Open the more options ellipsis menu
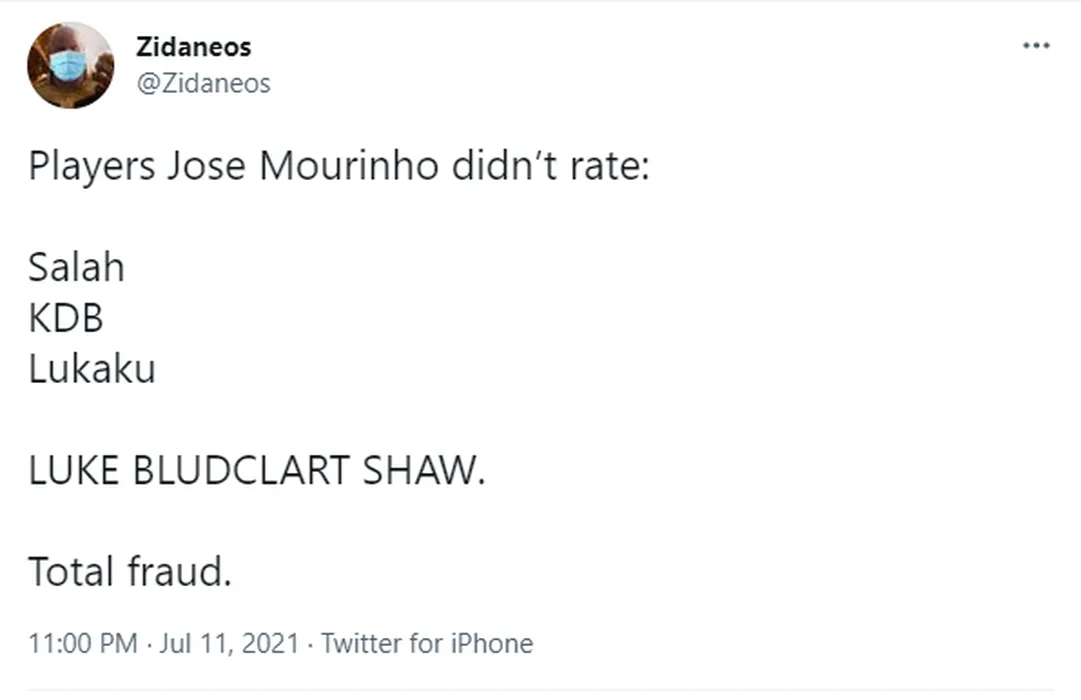 1035,46
